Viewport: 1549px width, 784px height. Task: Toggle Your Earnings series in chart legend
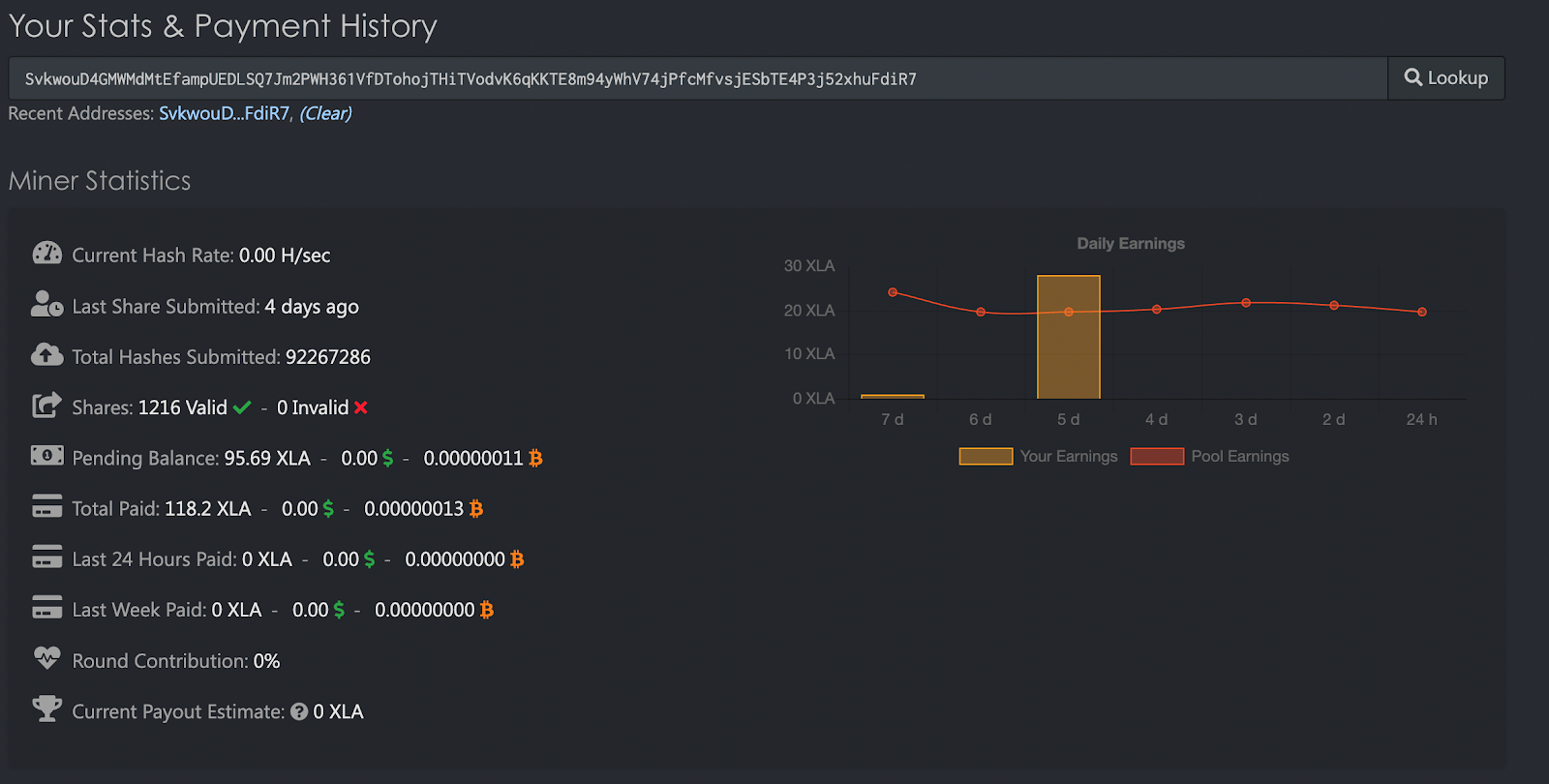(1038, 456)
